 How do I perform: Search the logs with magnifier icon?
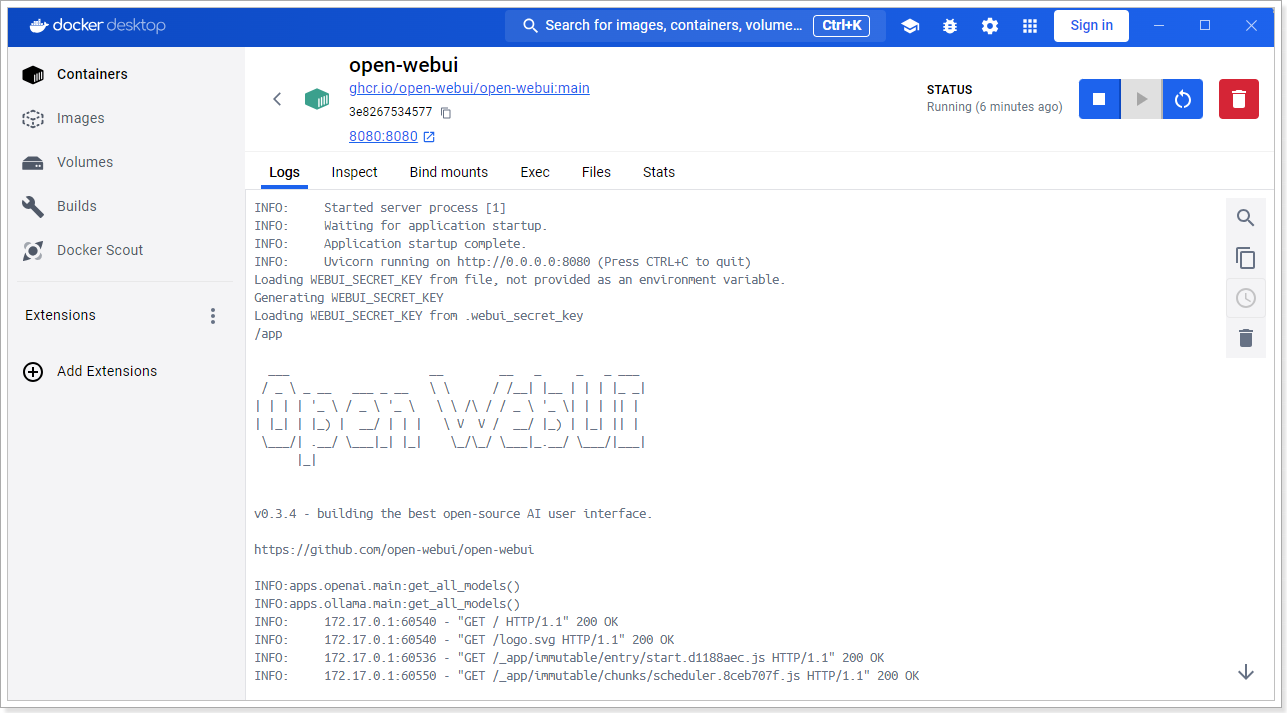[x=1246, y=218]
